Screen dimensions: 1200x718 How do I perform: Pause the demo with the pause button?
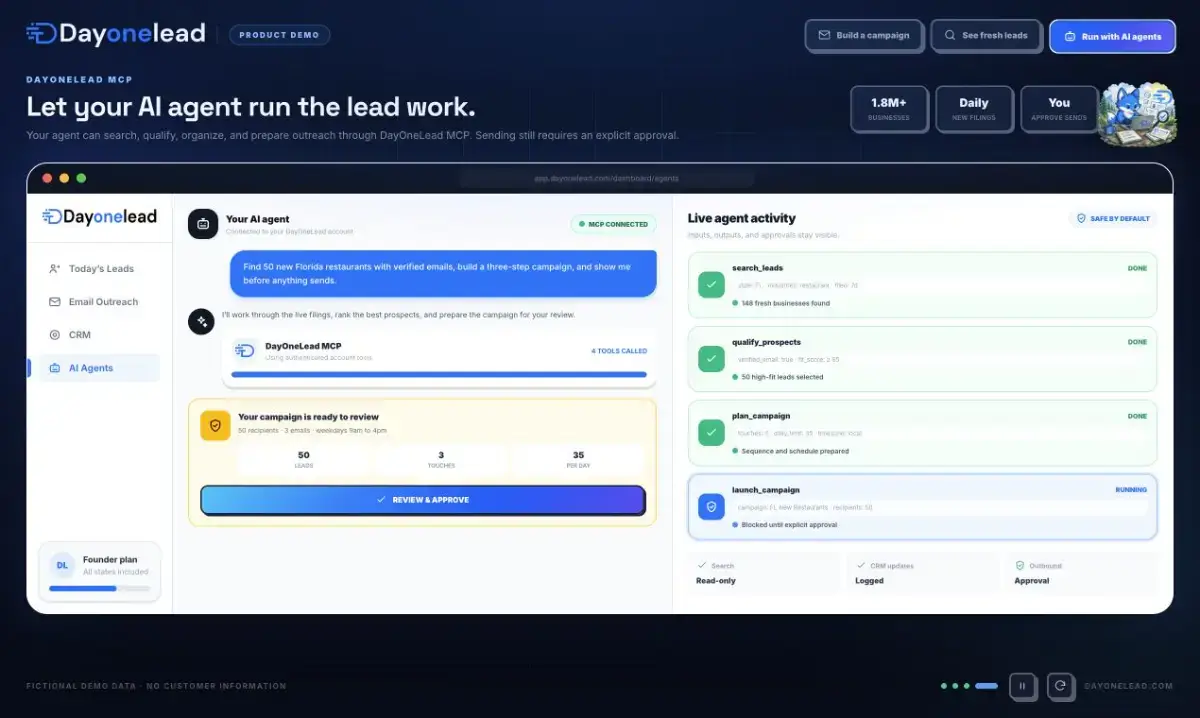click(1022, 686)
